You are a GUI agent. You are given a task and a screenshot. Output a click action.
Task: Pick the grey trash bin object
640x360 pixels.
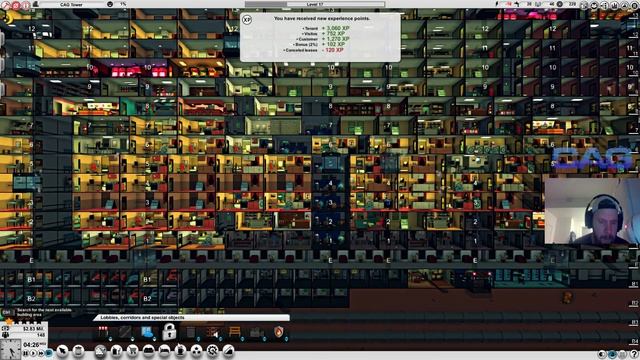(x=191, y=331)
